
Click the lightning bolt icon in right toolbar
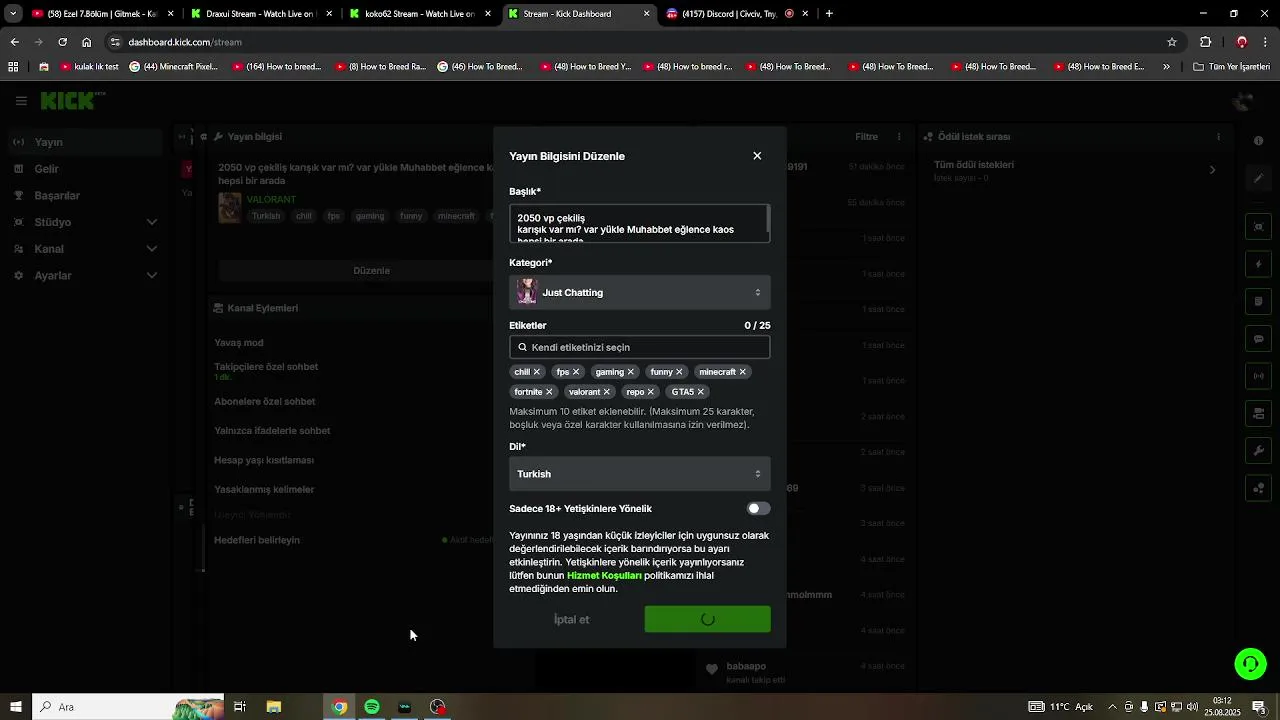[1259, 265]
